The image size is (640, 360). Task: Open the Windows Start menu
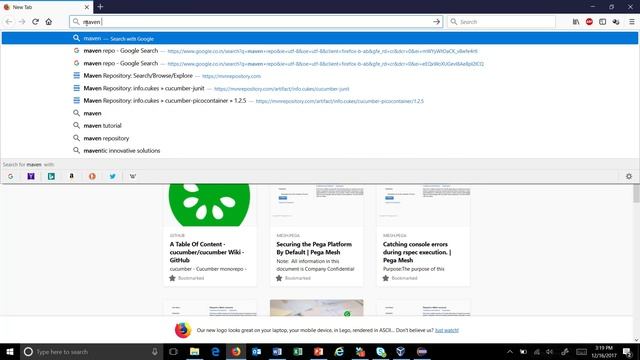pyautogui.click(x=10, y=351)
